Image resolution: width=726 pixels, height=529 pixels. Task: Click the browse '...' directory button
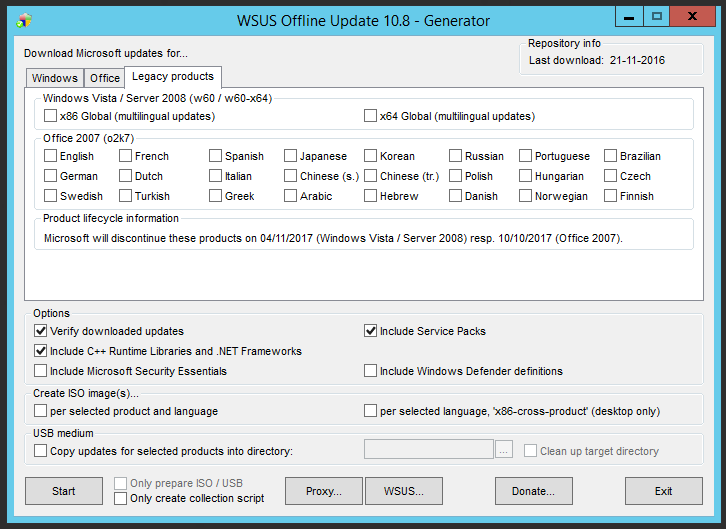pos(504,449)
